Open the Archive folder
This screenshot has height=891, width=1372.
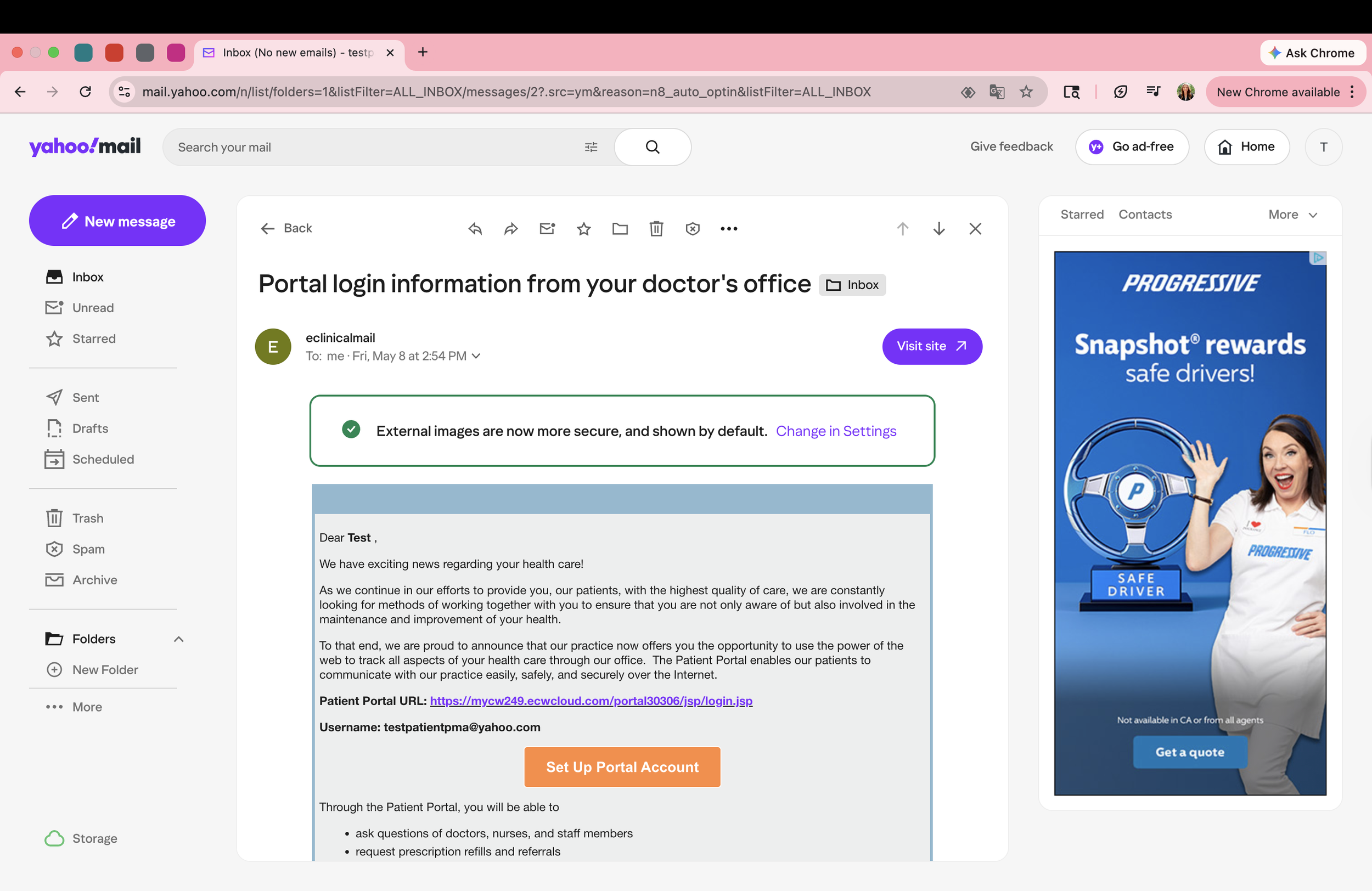pyautogui.click(x=81, y=580)
